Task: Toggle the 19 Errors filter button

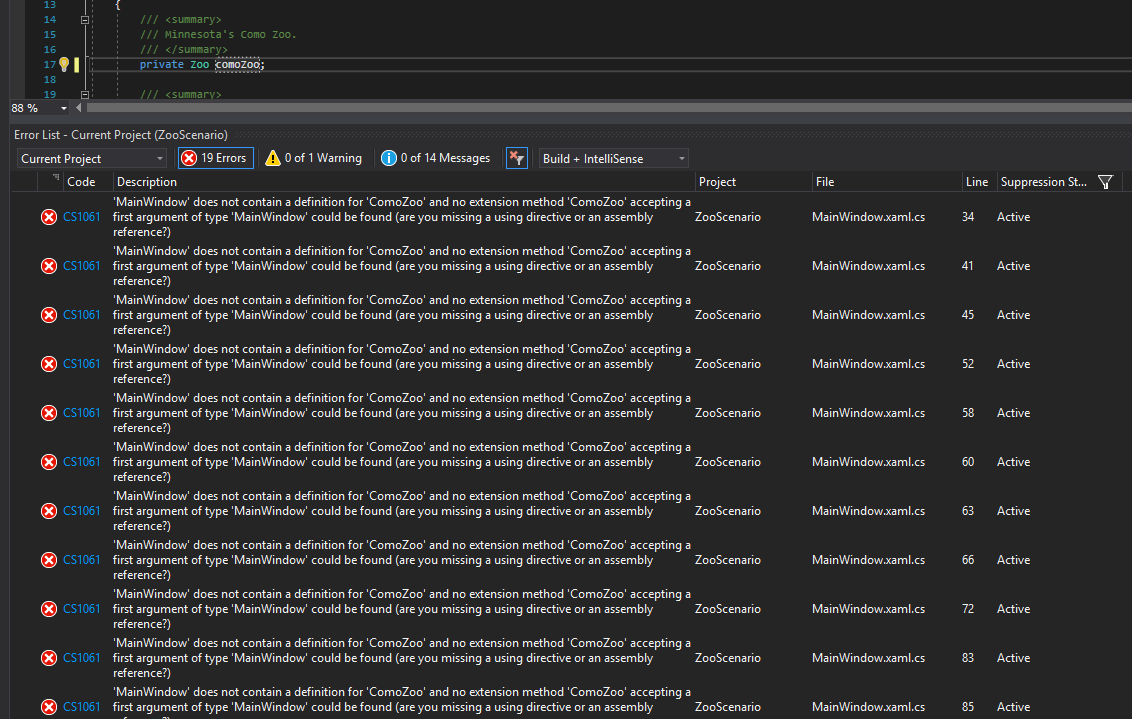Action: click(214, 158)
